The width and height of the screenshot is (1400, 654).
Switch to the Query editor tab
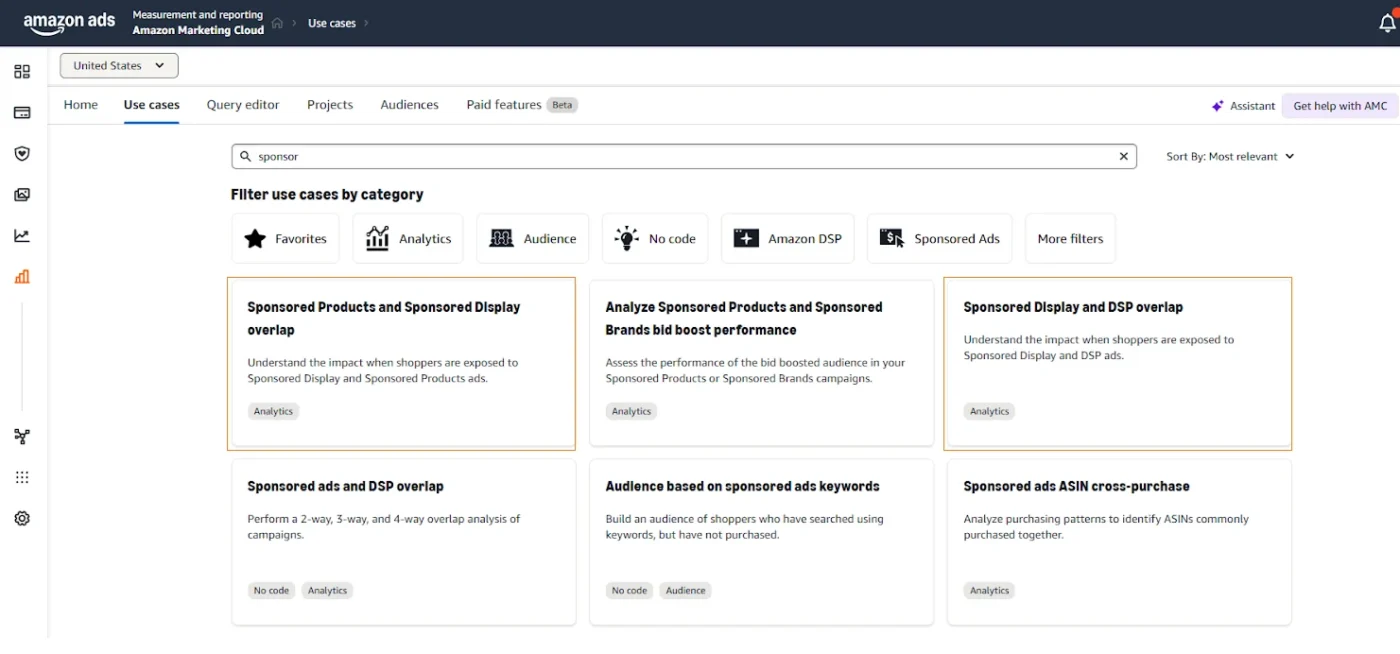[x=242, y=104]
